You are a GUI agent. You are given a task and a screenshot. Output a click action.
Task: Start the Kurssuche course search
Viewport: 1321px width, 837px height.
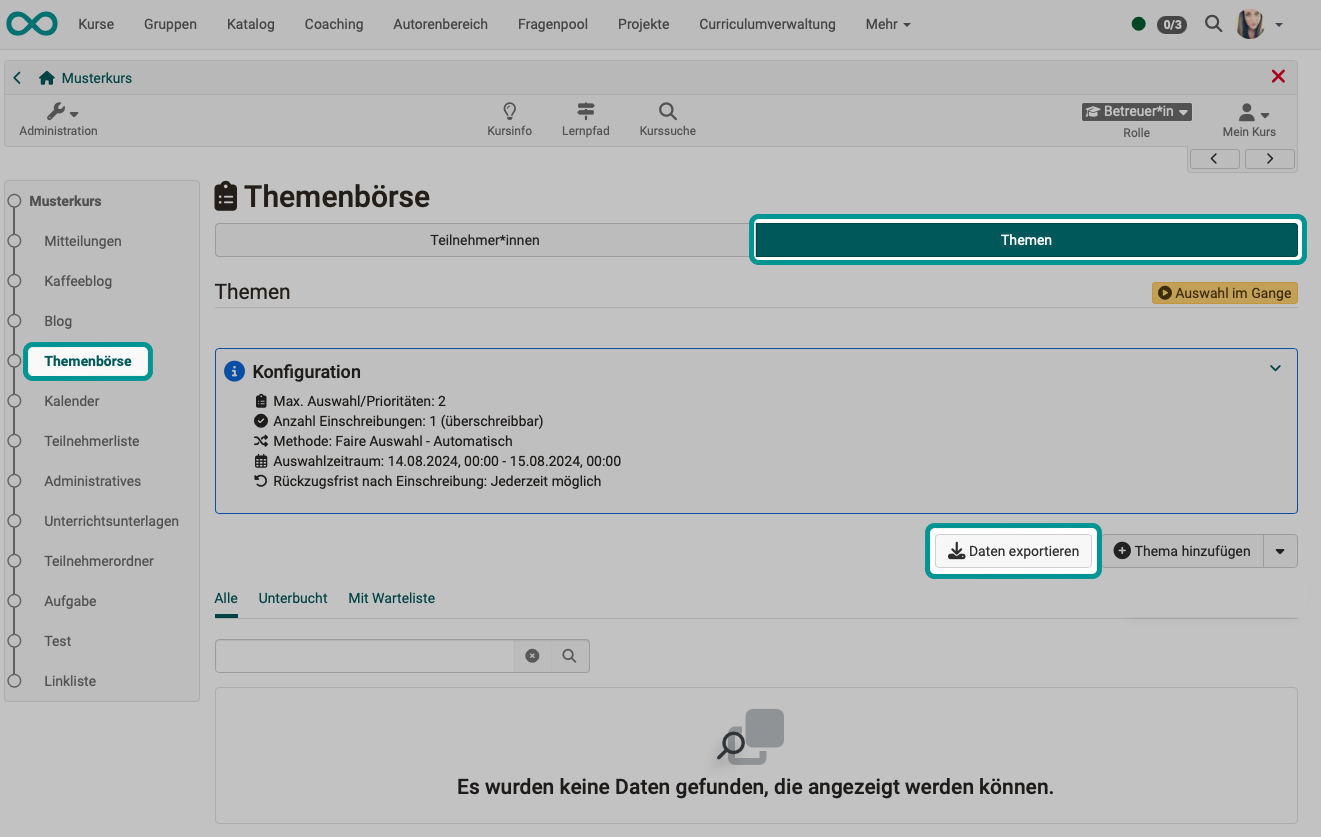(x=666, y=118)
